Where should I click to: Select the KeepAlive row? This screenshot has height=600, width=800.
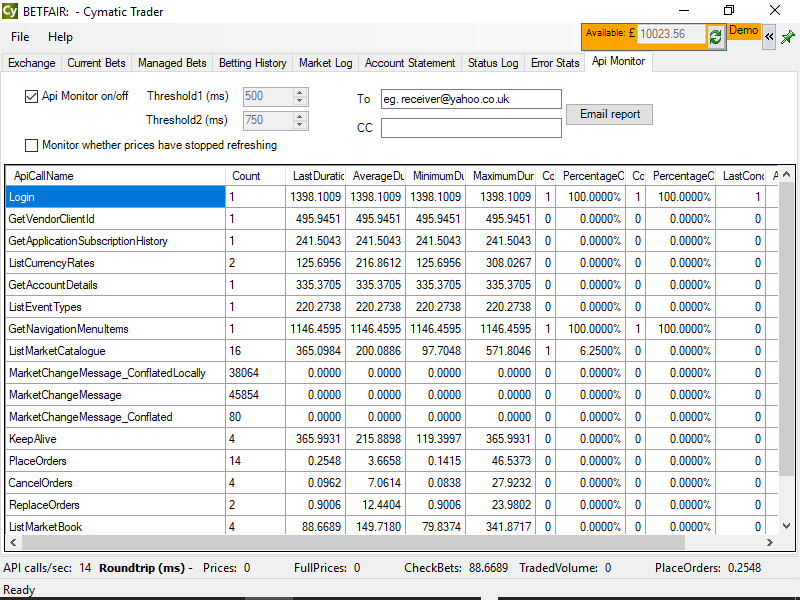[x=392, y=439]
